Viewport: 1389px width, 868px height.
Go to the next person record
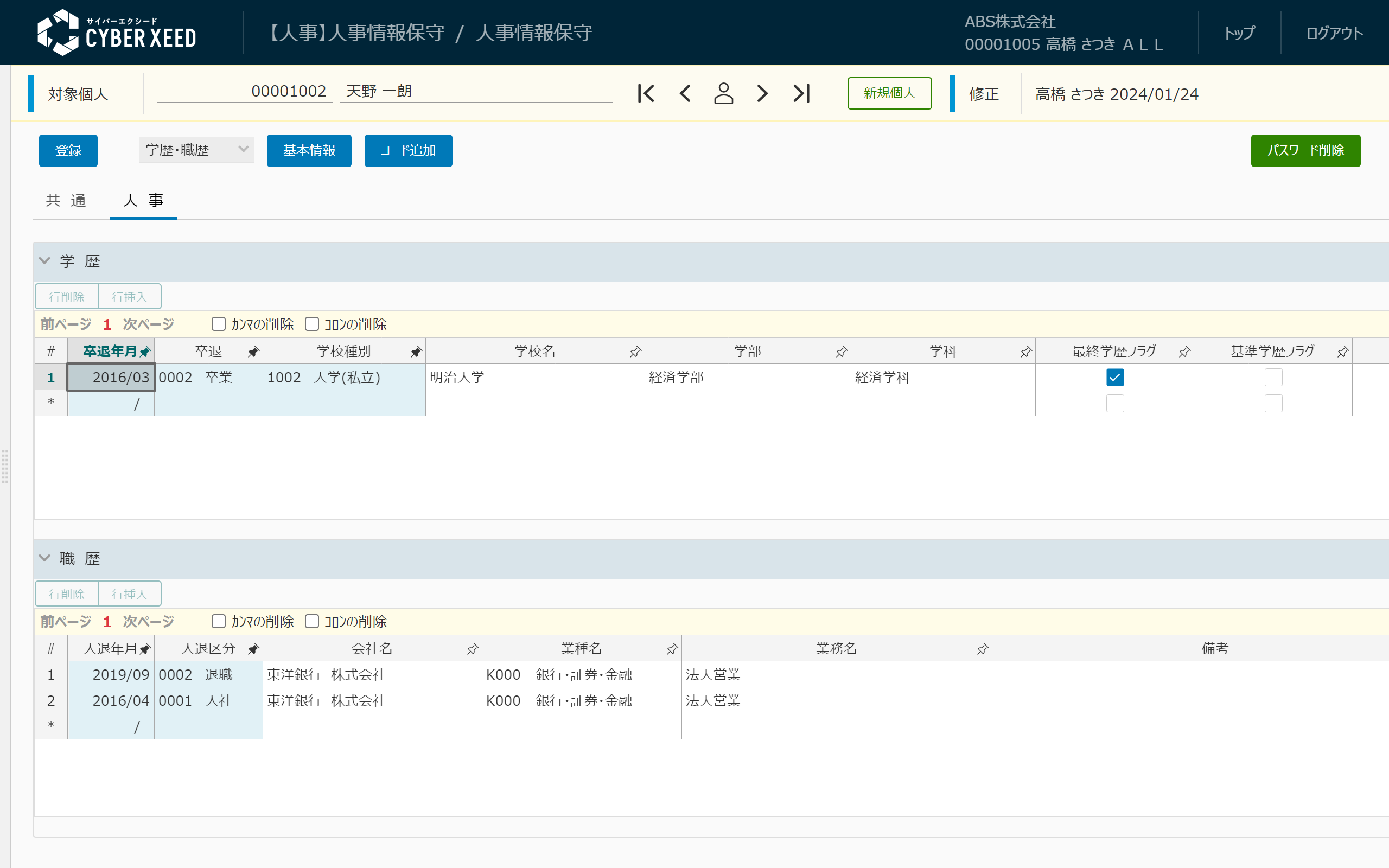point(762,93)
